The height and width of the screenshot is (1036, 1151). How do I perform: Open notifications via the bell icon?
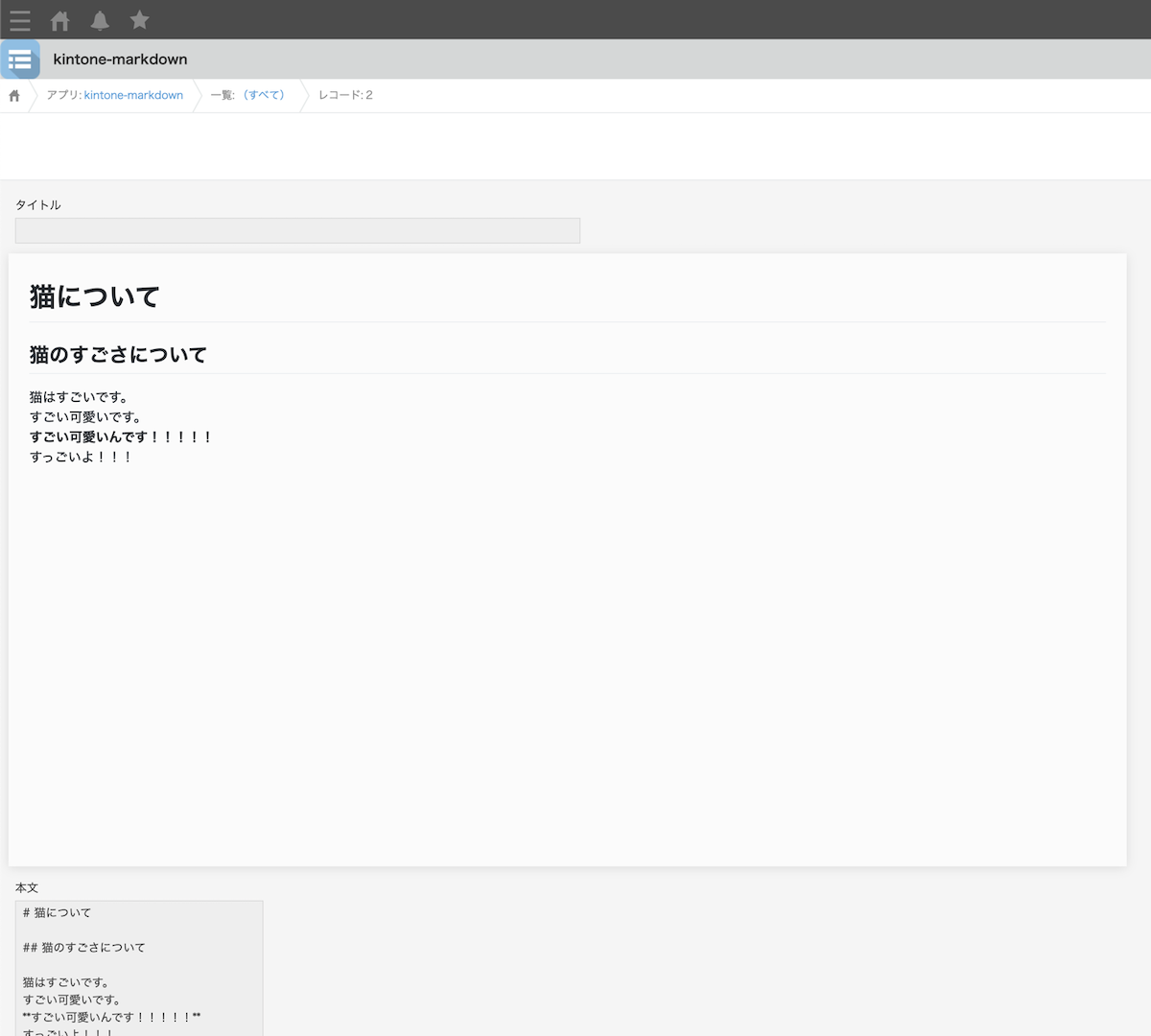coord(99,20)
